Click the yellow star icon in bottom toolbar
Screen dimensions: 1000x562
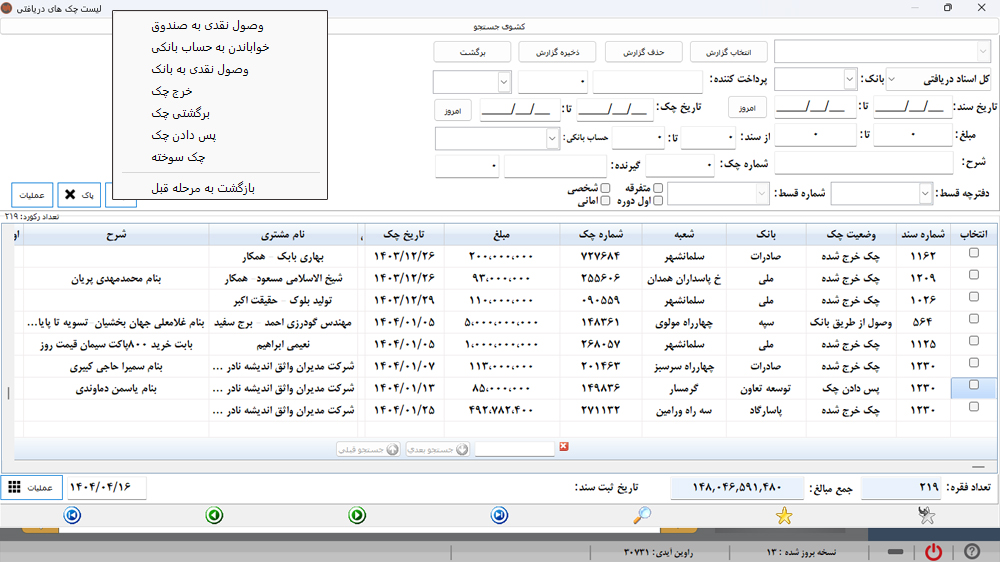coord(785,515)
